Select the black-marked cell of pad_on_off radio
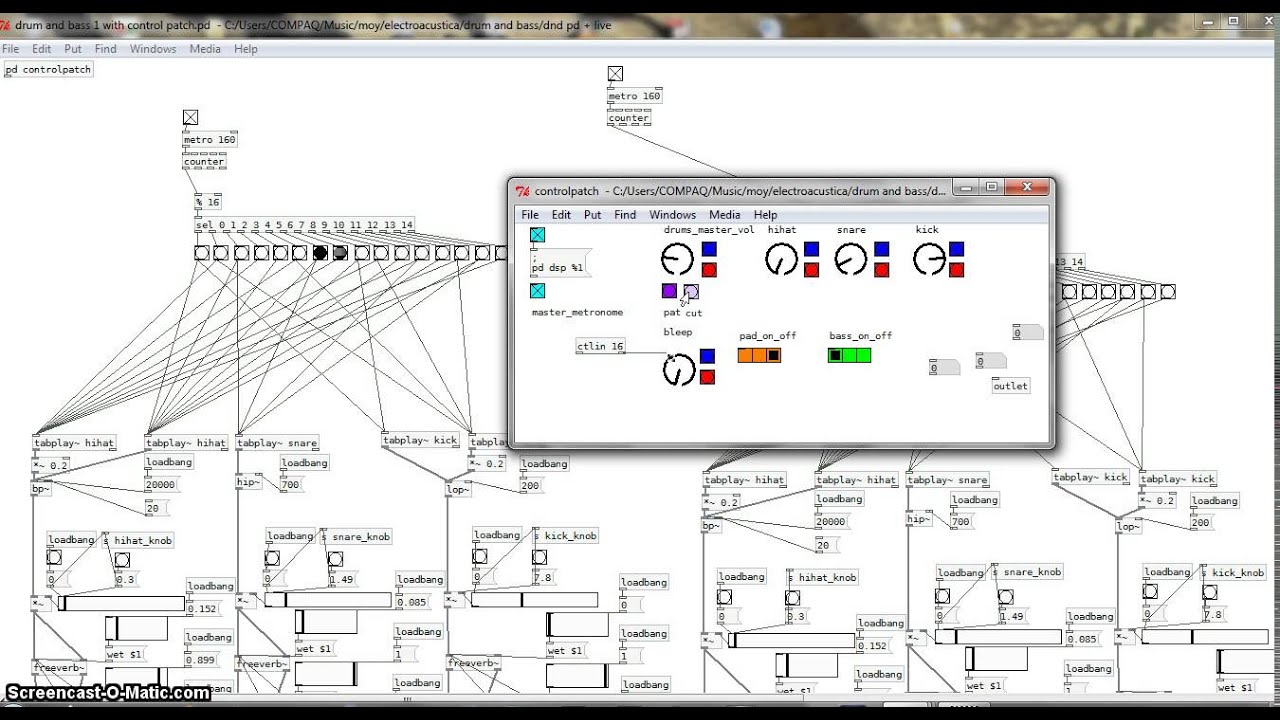1280x720 pixels. [x=774, y=355]
